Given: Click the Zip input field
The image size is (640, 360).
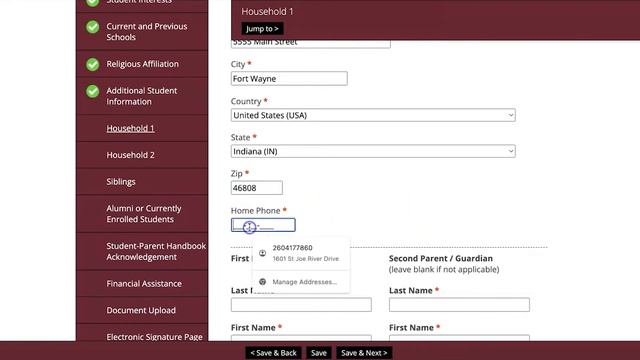Looking at the screenshot, I should 256,188.
